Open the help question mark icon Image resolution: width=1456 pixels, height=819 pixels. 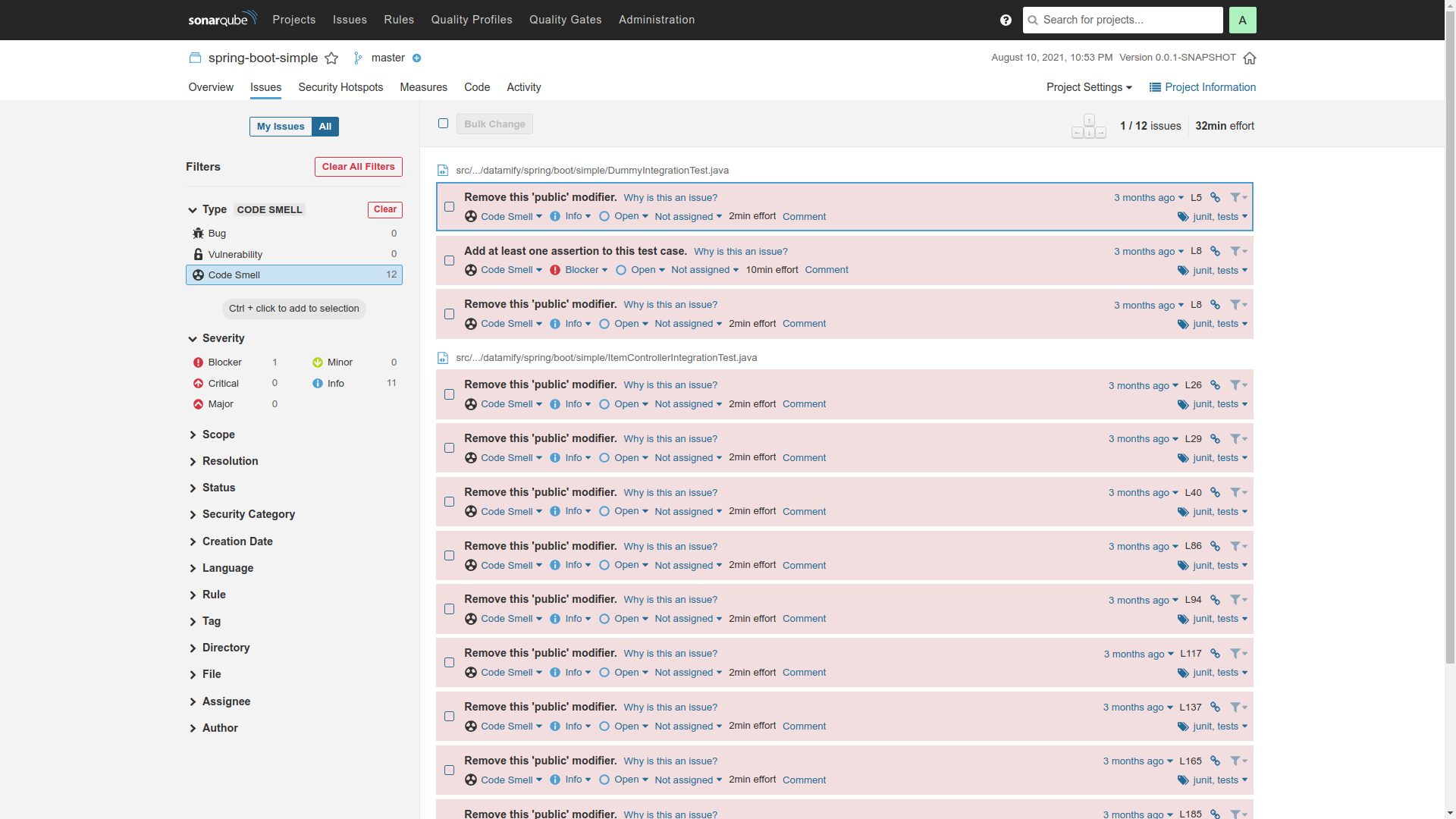click(1006, 20)
